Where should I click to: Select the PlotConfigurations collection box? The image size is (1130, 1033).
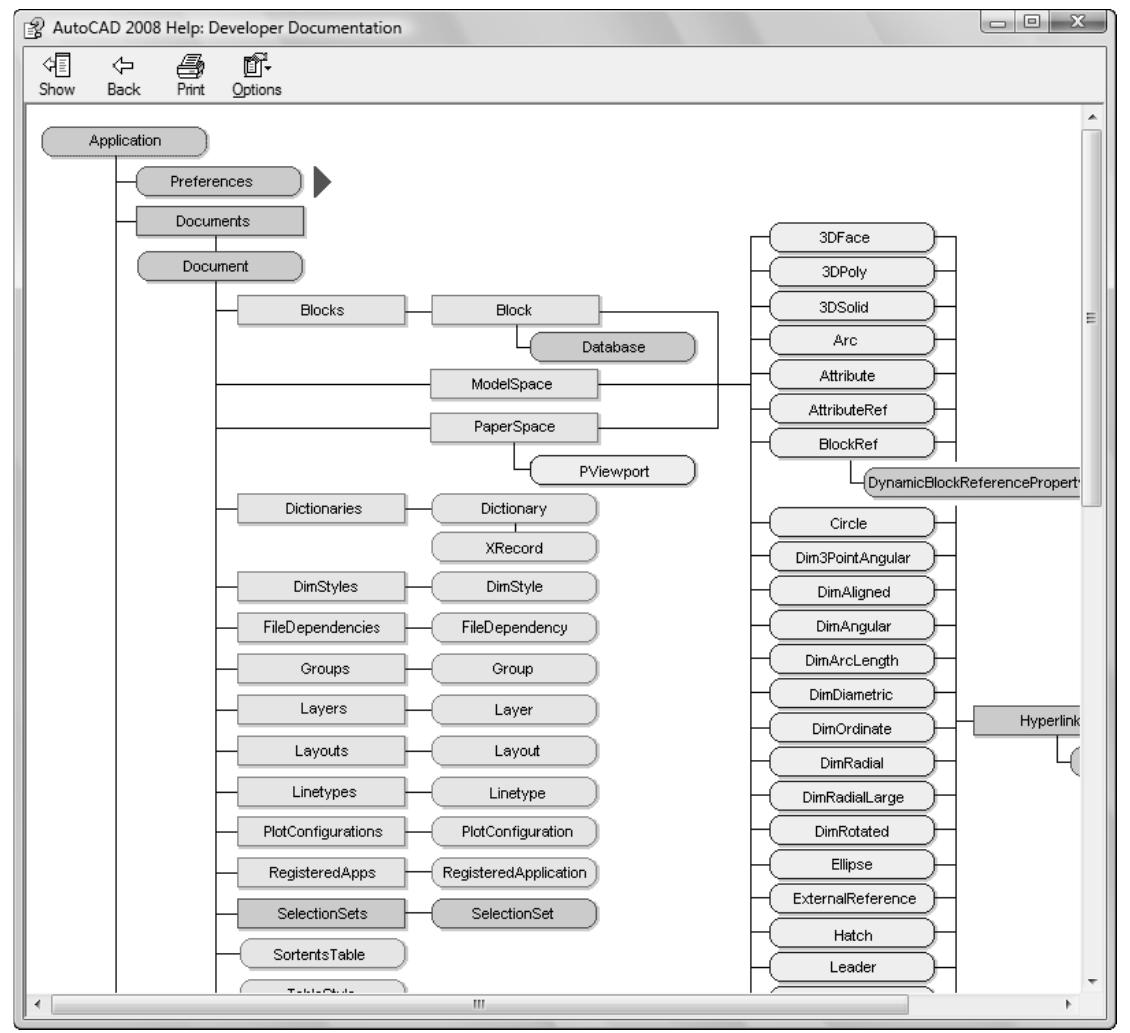click(321, 831)
